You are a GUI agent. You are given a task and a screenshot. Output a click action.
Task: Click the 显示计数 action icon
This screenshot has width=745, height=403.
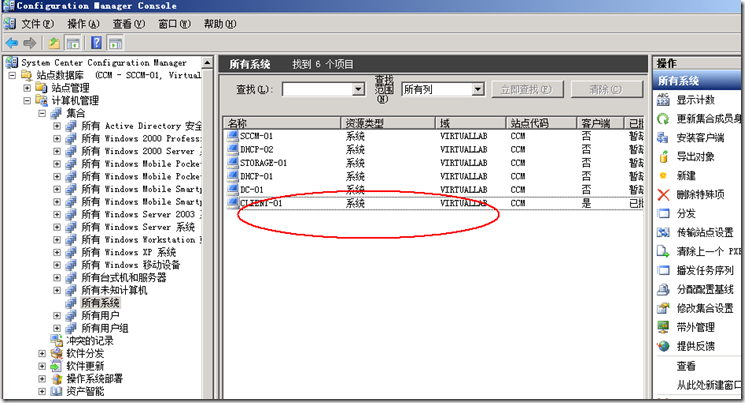click(x=663, y=100)
